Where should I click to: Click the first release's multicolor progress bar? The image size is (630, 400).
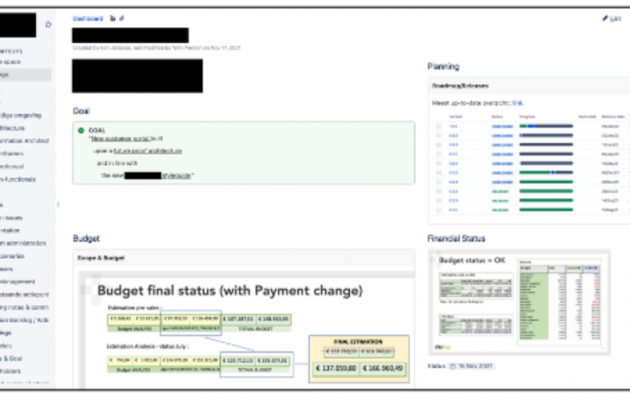pyautogui.click(x=546, y=127)
